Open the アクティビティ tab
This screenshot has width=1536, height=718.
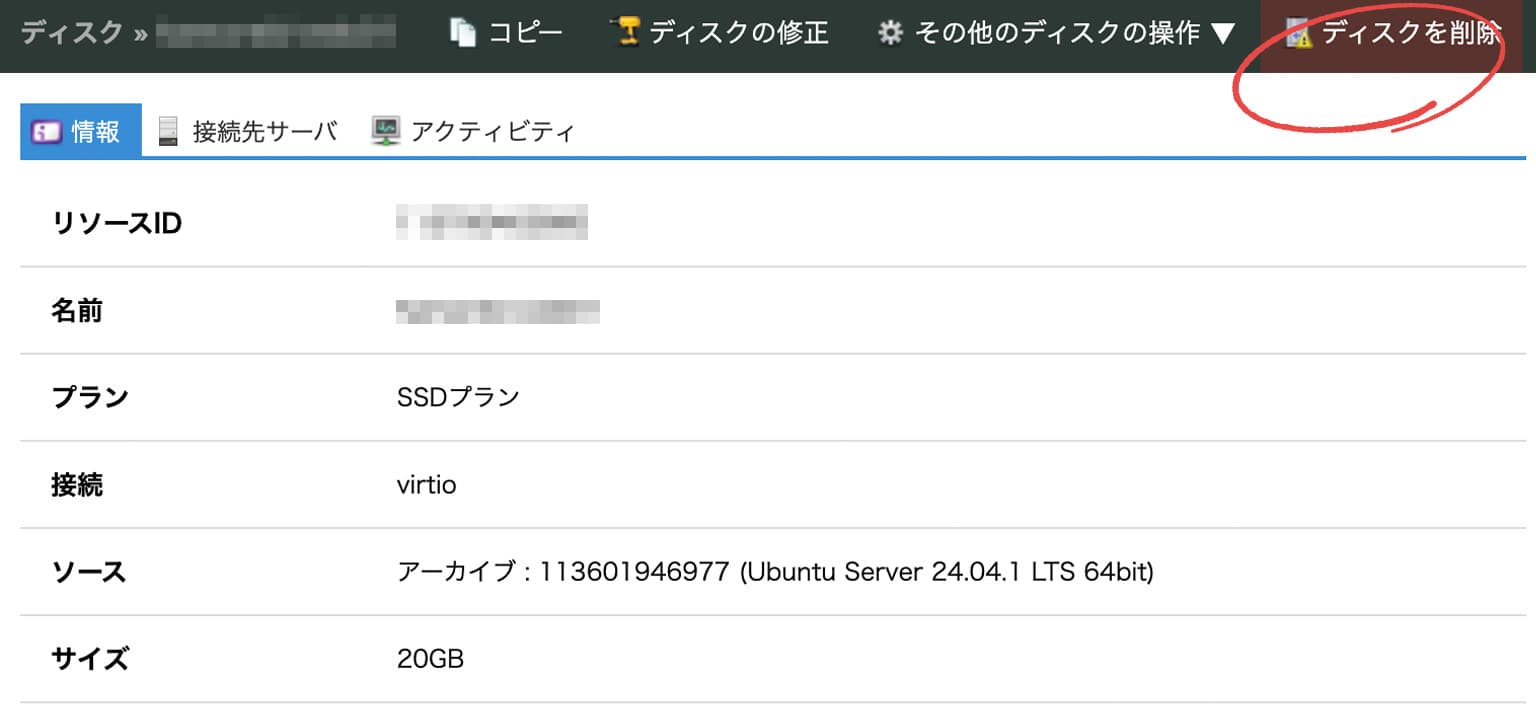(x=473, y=131)
